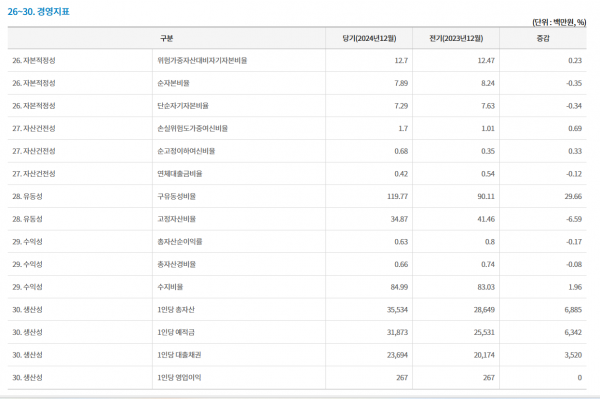Select the 고정자산비율 row label
The height and width of the screenshot is (399, 600).
pyautogui.click(x=176, y=219)
